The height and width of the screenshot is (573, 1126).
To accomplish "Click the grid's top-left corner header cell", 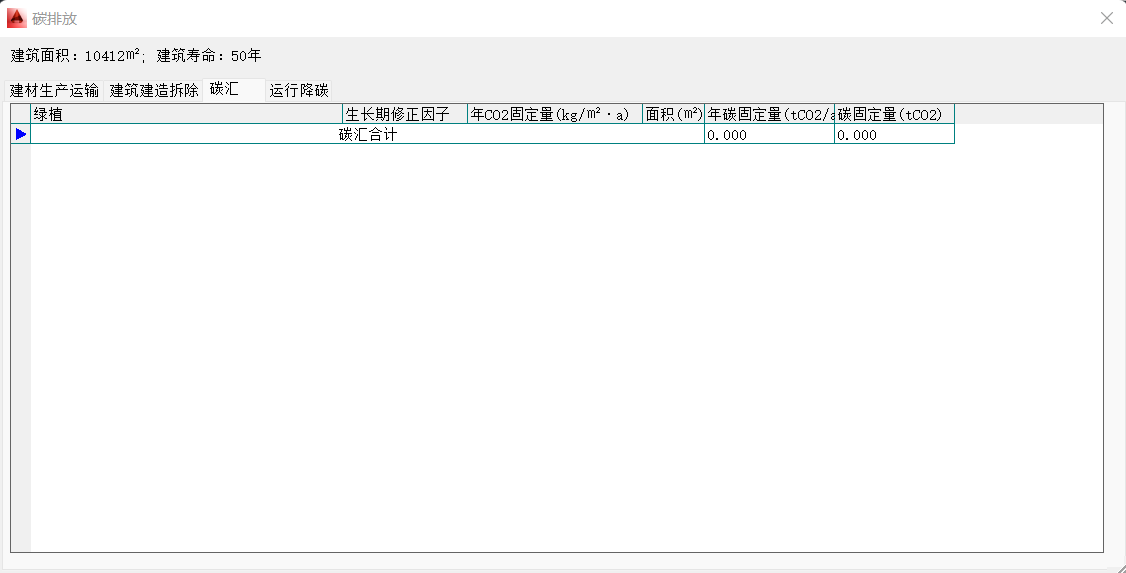I will point(21,114).
